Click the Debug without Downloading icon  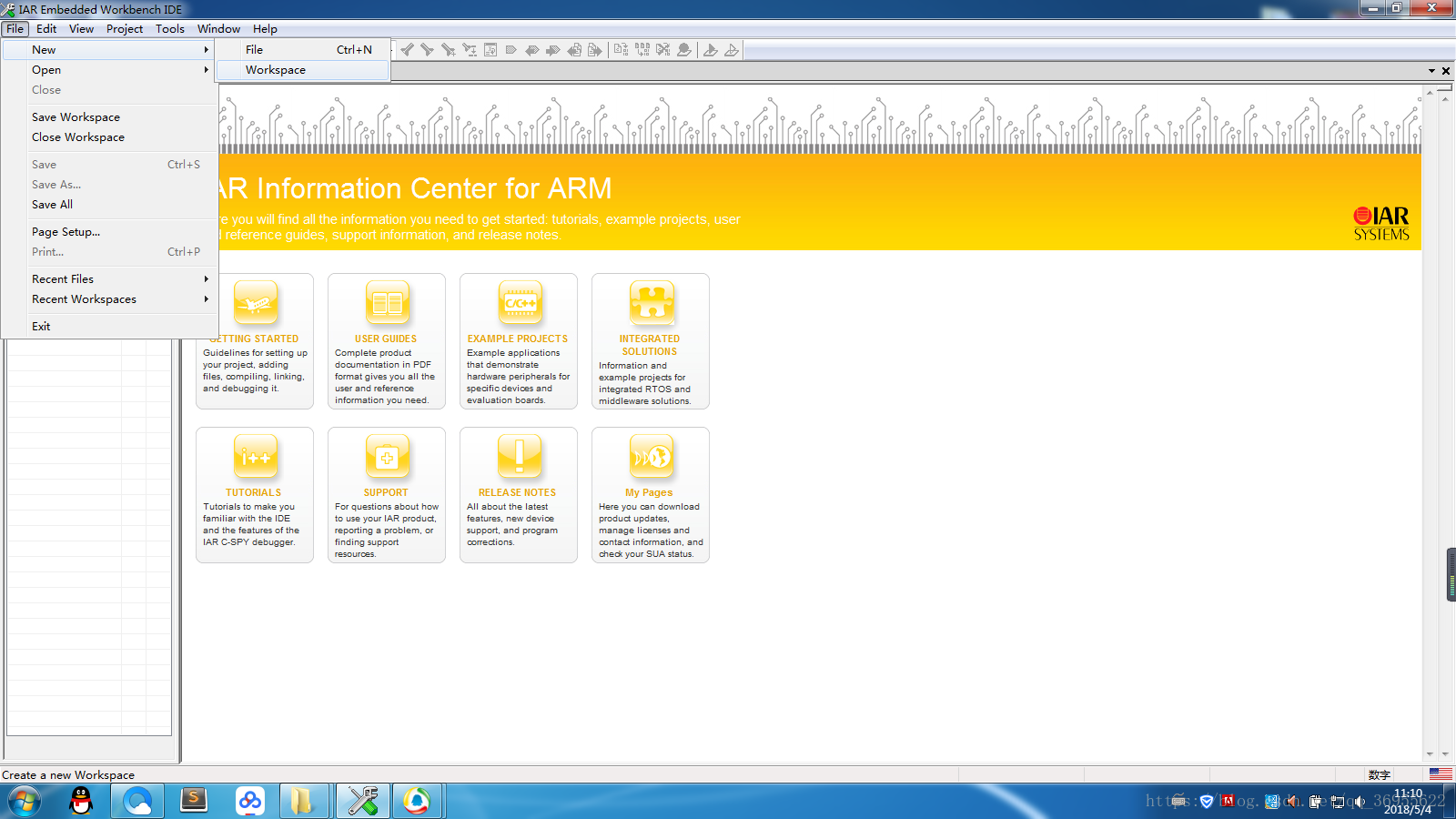click(732, 49)
